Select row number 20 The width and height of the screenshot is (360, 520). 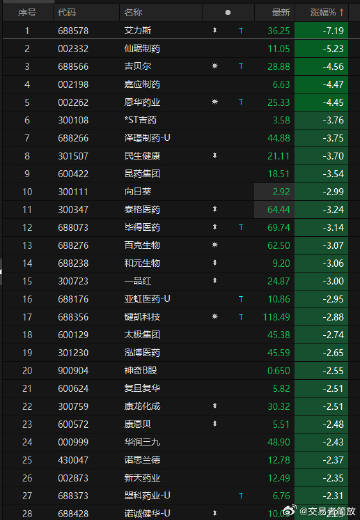click(x=27, y=371)
